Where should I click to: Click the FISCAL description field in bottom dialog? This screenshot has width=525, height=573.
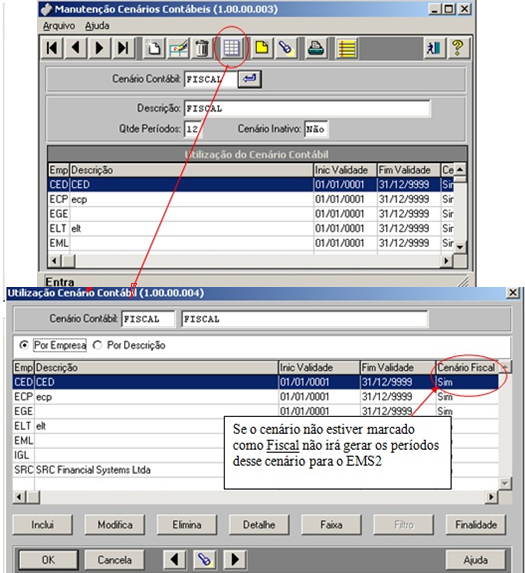[x=304, y=319]
